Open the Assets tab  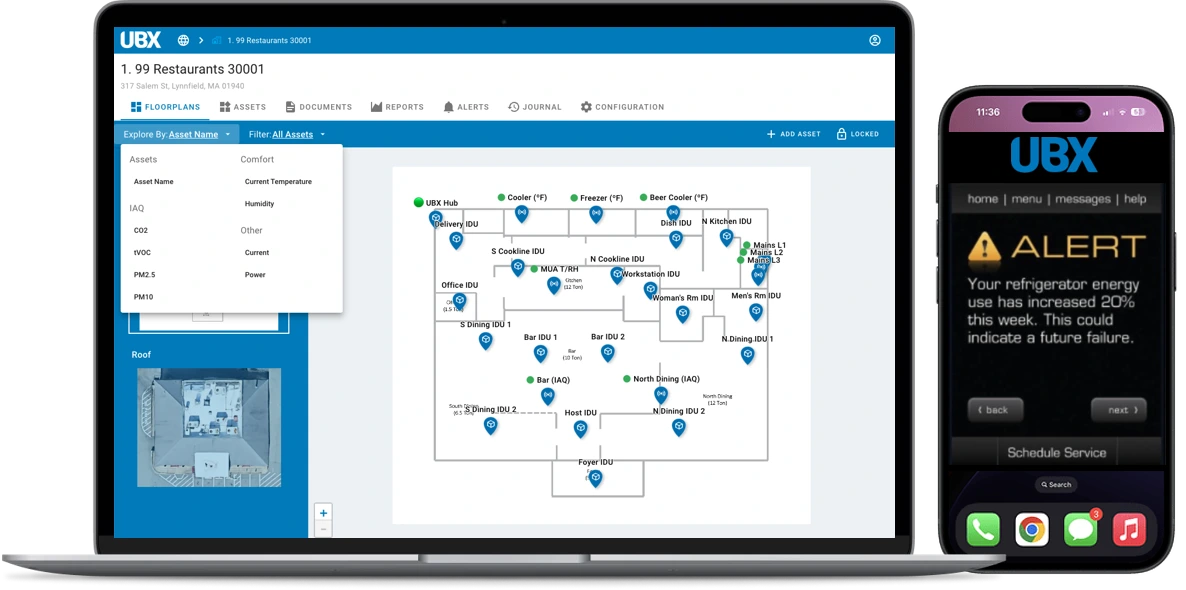(243, 107)
